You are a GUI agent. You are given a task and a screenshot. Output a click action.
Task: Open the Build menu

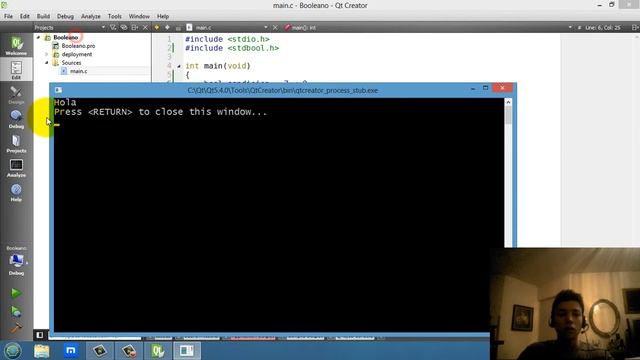tap(43, 16)
